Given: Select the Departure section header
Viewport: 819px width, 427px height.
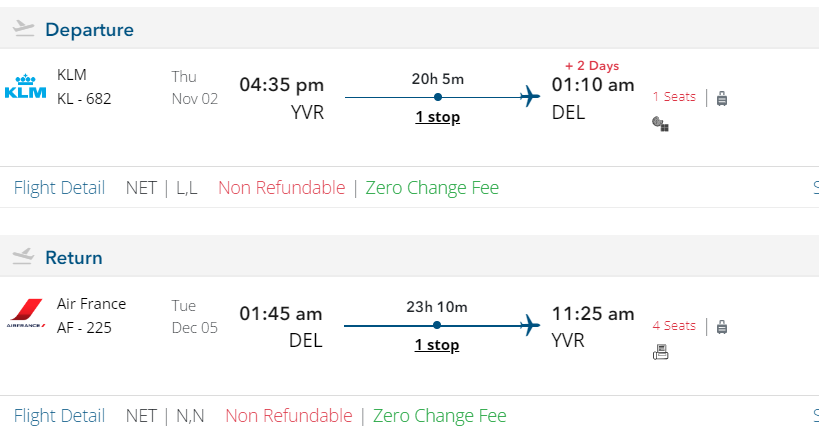Looking at the screenshot, I should point(89,30).
